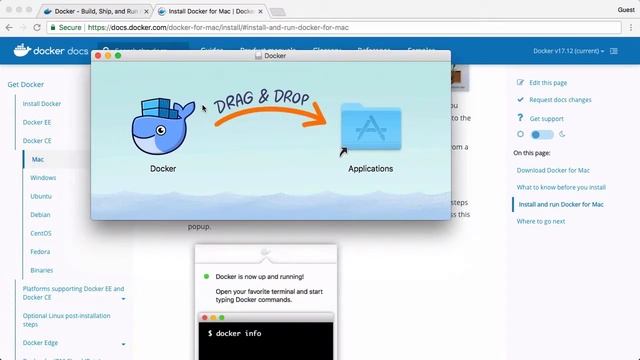Click the Docker whale app icon
The height and width of the screenshot is (360, 640).
[x=163, y=126]
